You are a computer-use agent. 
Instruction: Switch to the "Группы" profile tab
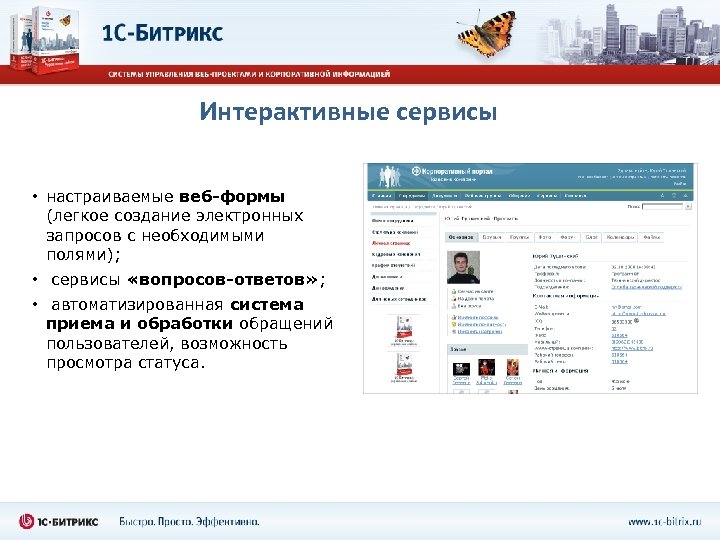(519, 237)
